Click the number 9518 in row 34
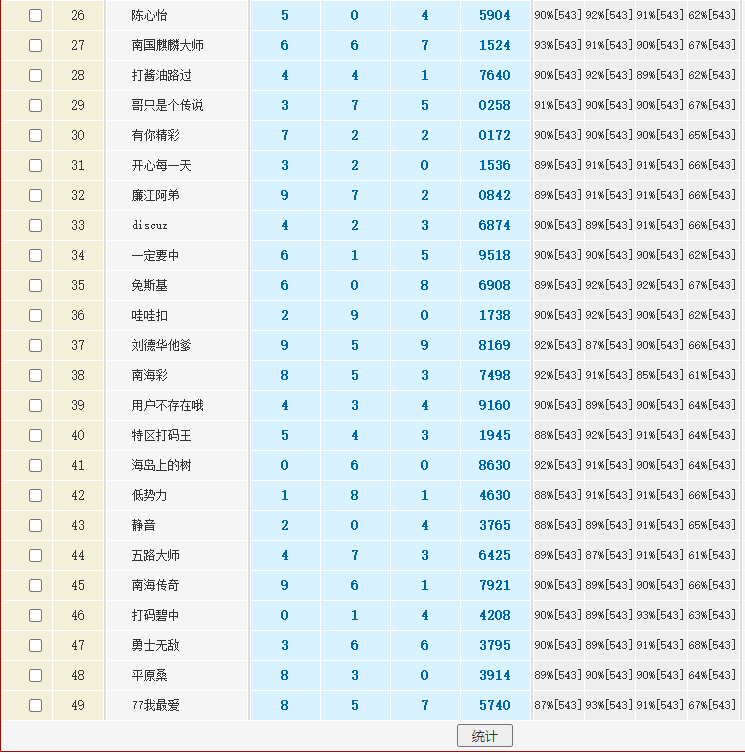Image resolution: width=745 pixels, height=755 pixels. tap(494, 256)
